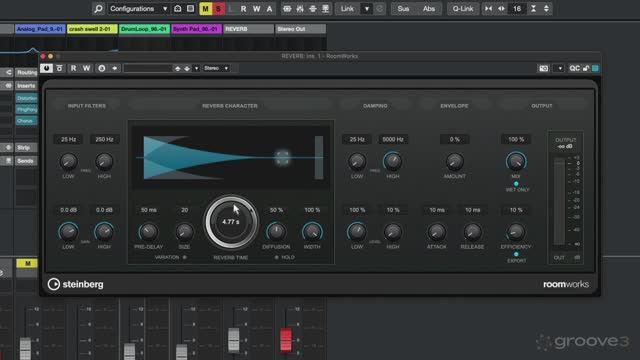Open the dropdown next to camera icon
Screen dimensions: 640x360
[x=560, y=68]
